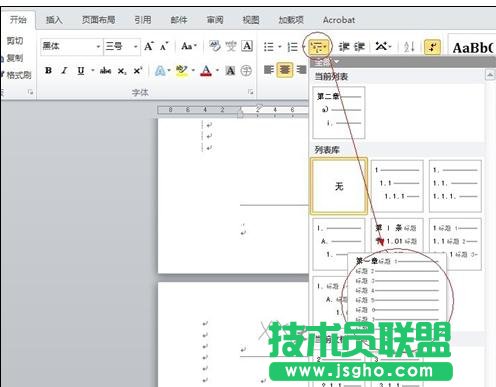Apply the yellow text highlight color
The height and width of the screenshot is (387, 496).
click(x=182, y=71)
